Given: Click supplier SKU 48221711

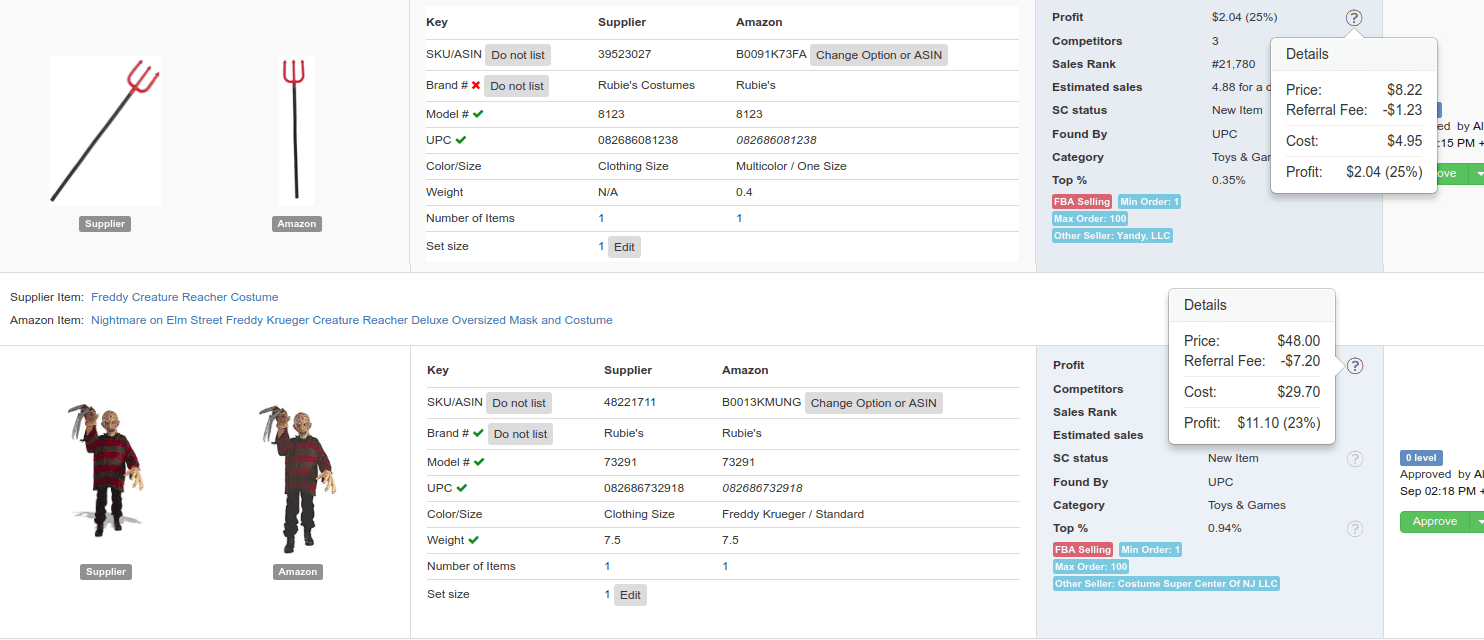Looking at the screenshot, I should pos(630,402).
